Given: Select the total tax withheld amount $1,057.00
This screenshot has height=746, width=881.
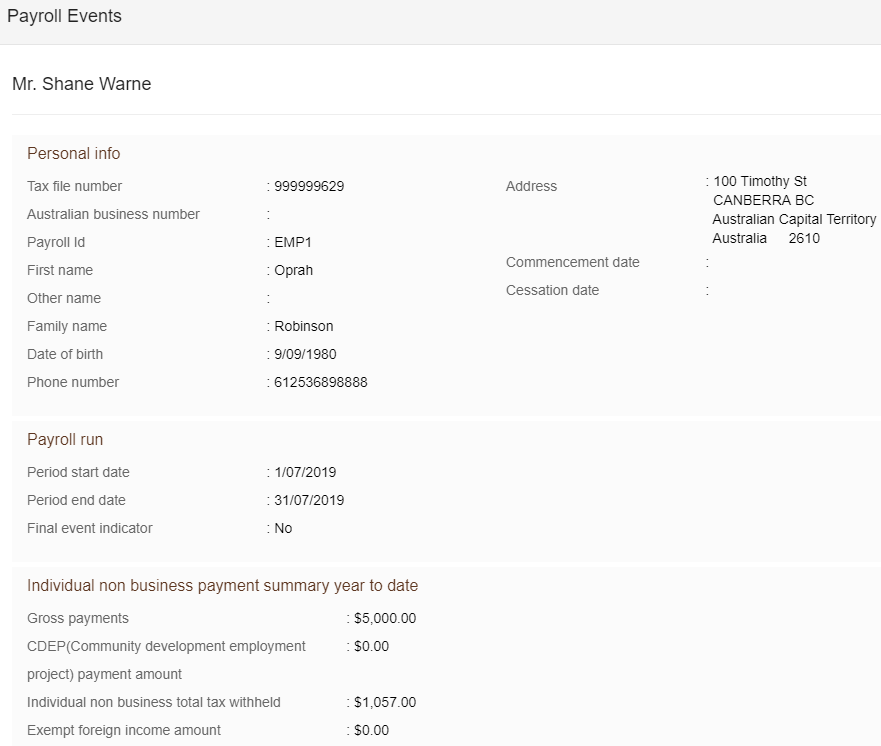Looking at the screenshot, I should click(x=385, y=703).
